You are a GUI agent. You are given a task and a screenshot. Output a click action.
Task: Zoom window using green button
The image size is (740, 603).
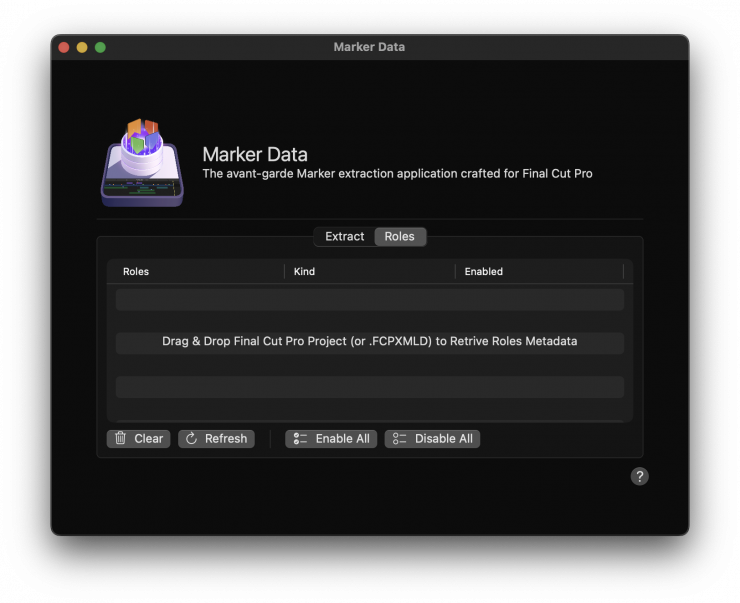(100, 47)
